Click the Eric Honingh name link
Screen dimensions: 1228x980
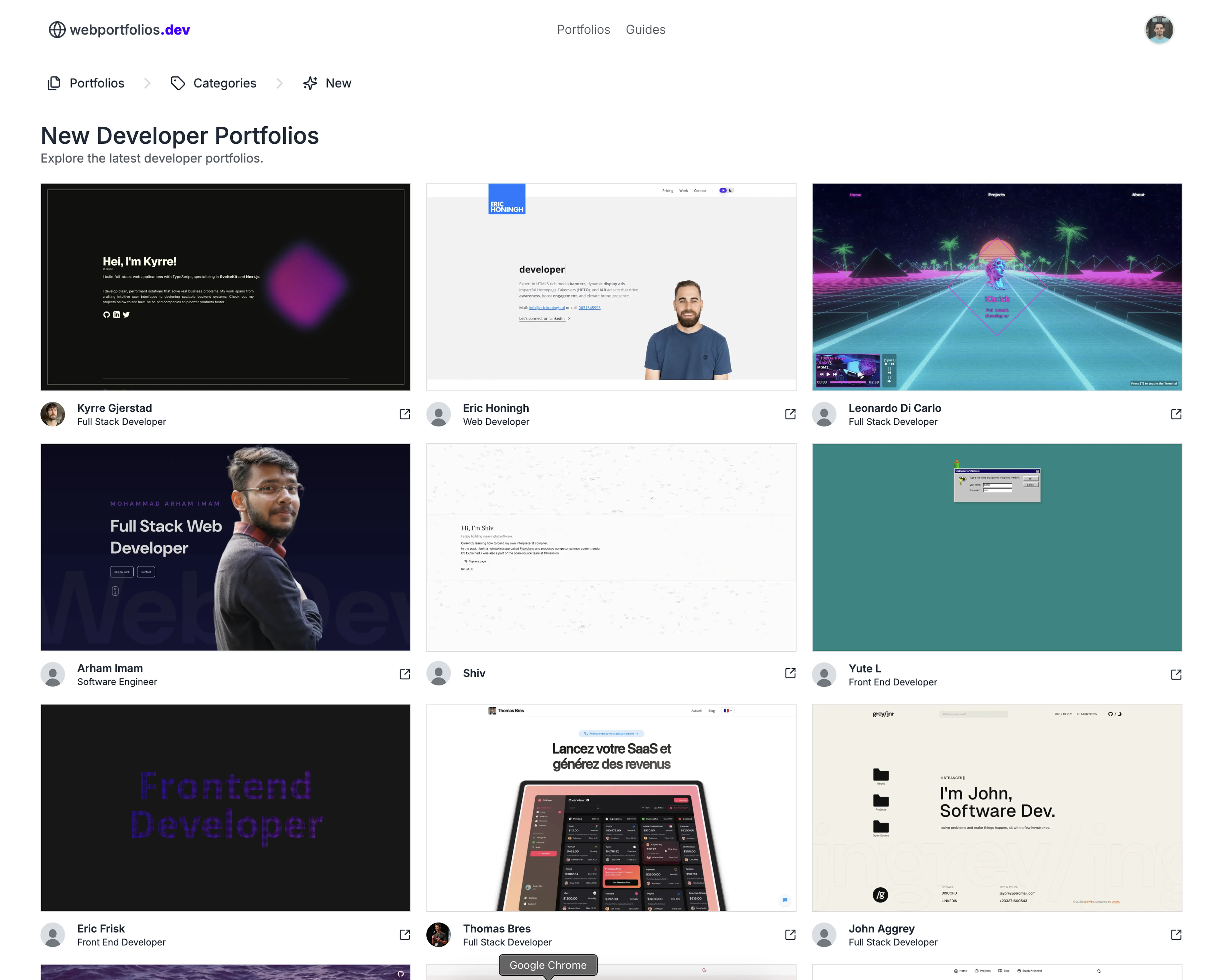point(496,408)
